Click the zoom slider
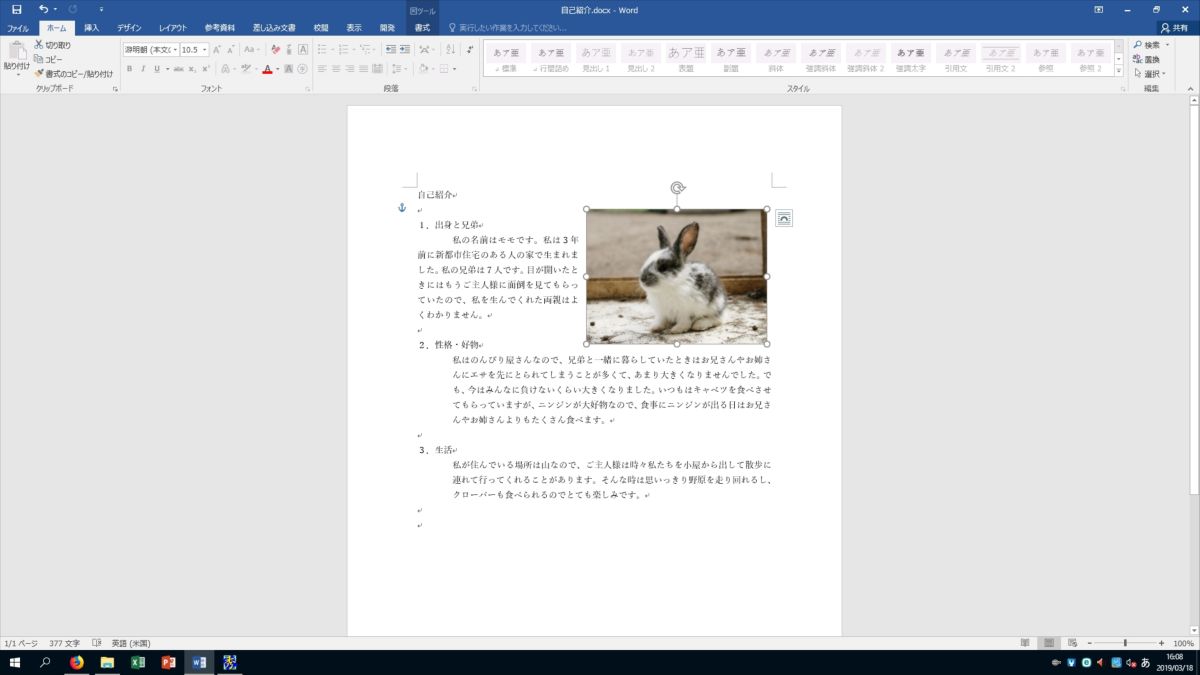The width and height of the screenshot is (1200, 675). pos(1125,643)
